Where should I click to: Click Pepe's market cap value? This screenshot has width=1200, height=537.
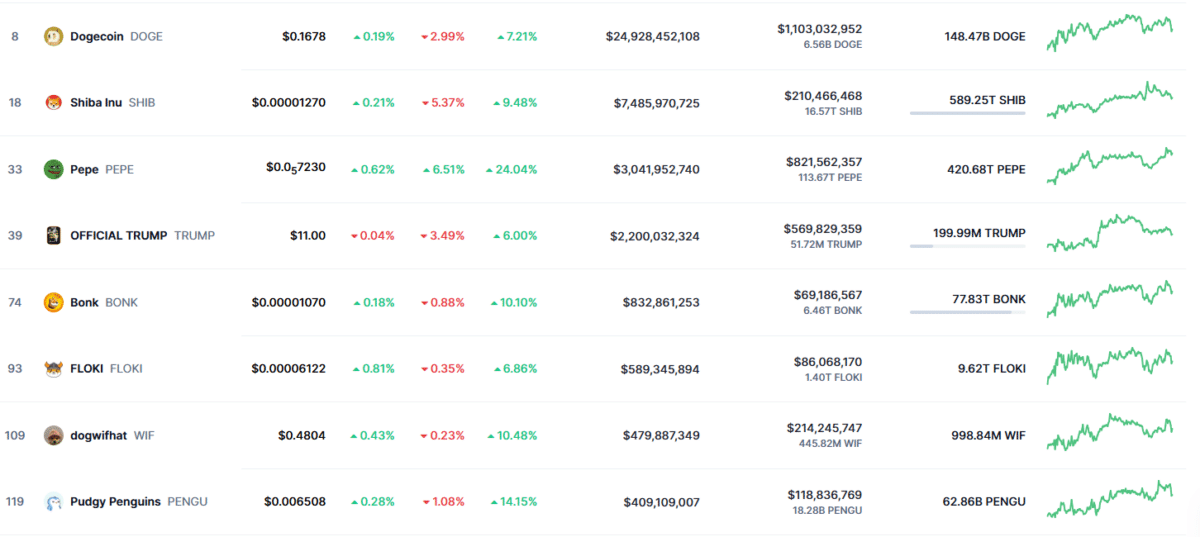click(656, 169)
